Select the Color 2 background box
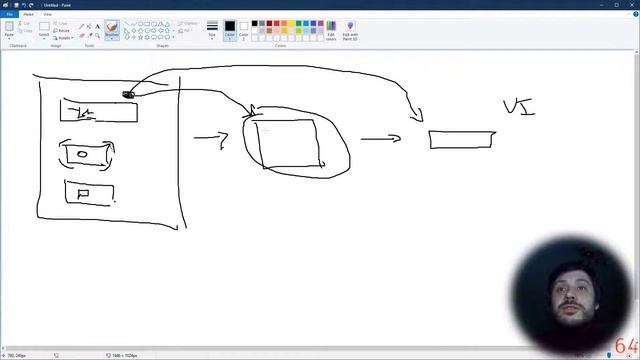Viewport: 640px width, 360px height. pyautogui.click(x=244, y=31)
